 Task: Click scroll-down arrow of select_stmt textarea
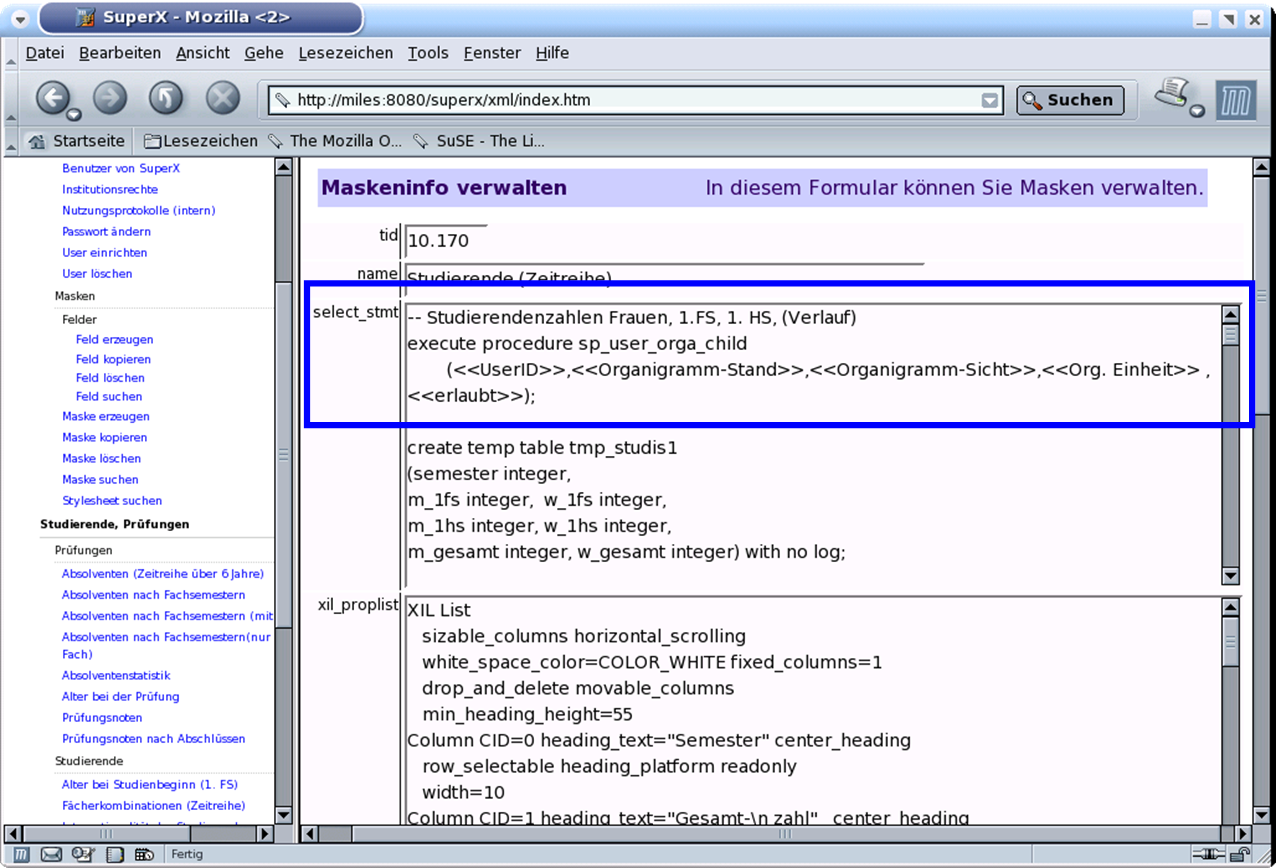(x=1231, y=576)
